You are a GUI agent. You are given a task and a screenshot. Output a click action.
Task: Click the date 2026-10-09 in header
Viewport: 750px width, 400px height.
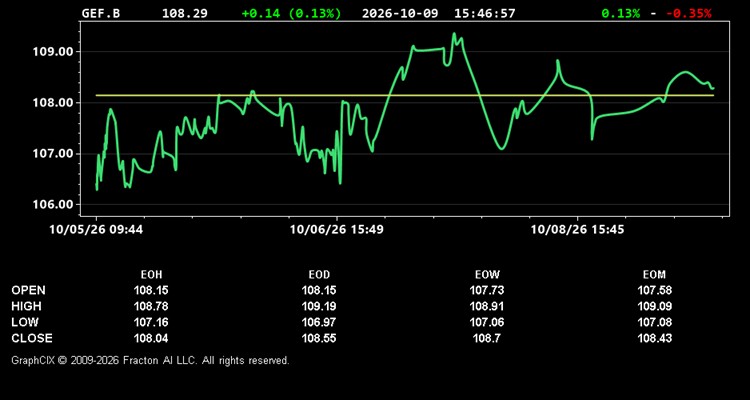tap(400, 13)
